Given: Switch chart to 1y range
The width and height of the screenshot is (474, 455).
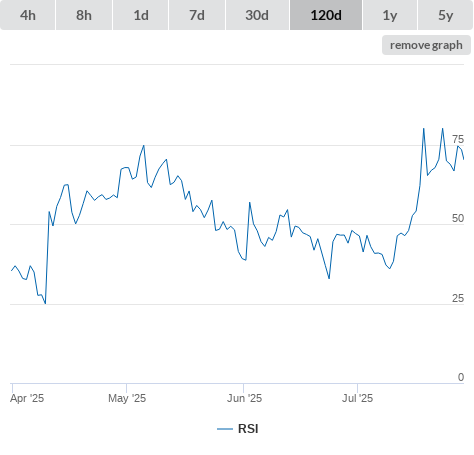Looking at the screenshot, I should (390, 15).
